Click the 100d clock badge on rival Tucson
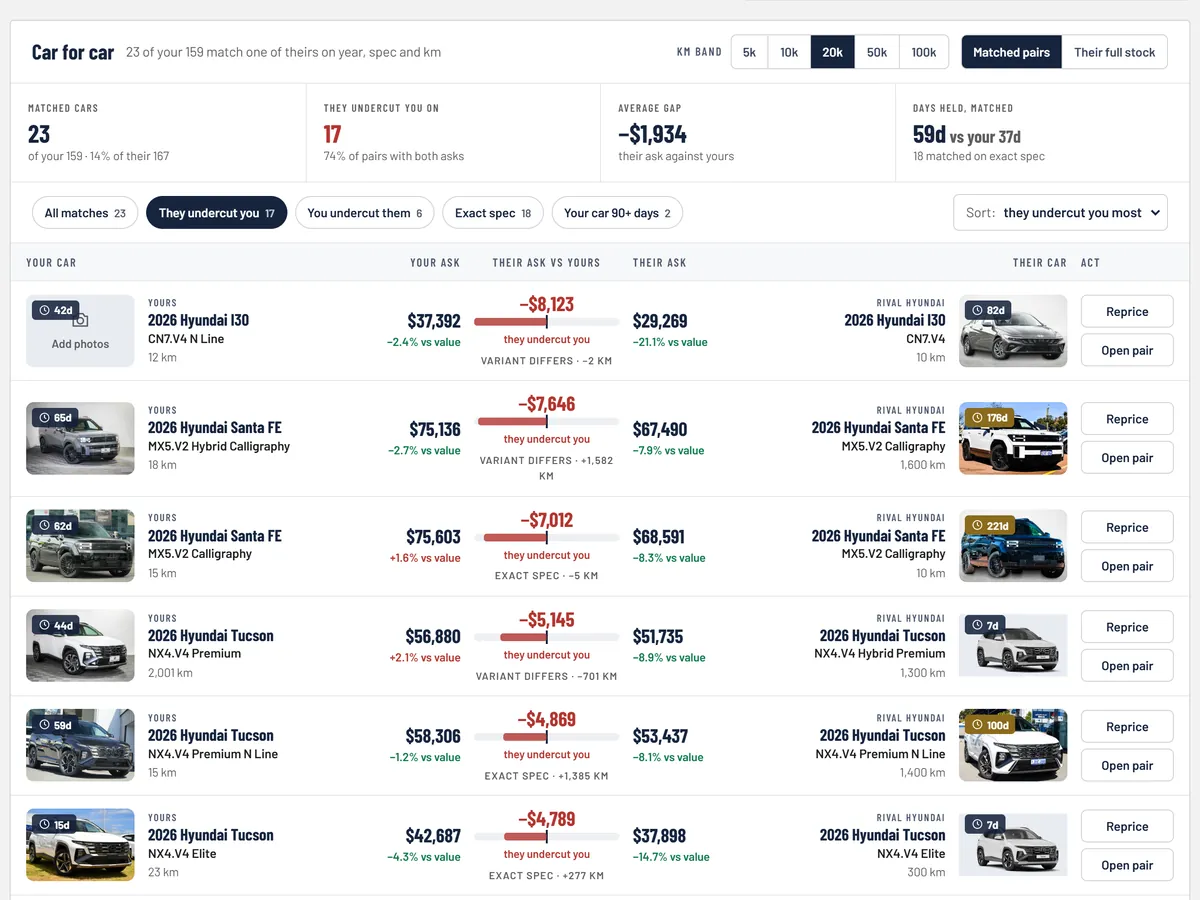1200x900 pixels. (989, 725)
